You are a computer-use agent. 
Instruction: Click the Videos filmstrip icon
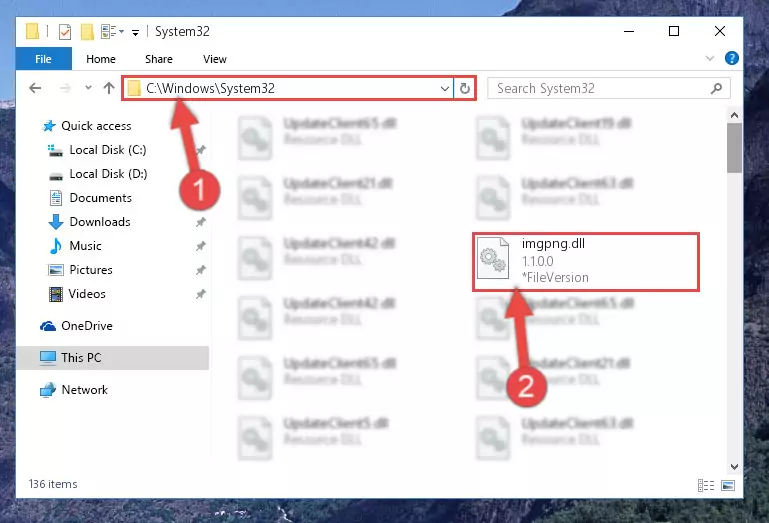[x=56, y=294]
